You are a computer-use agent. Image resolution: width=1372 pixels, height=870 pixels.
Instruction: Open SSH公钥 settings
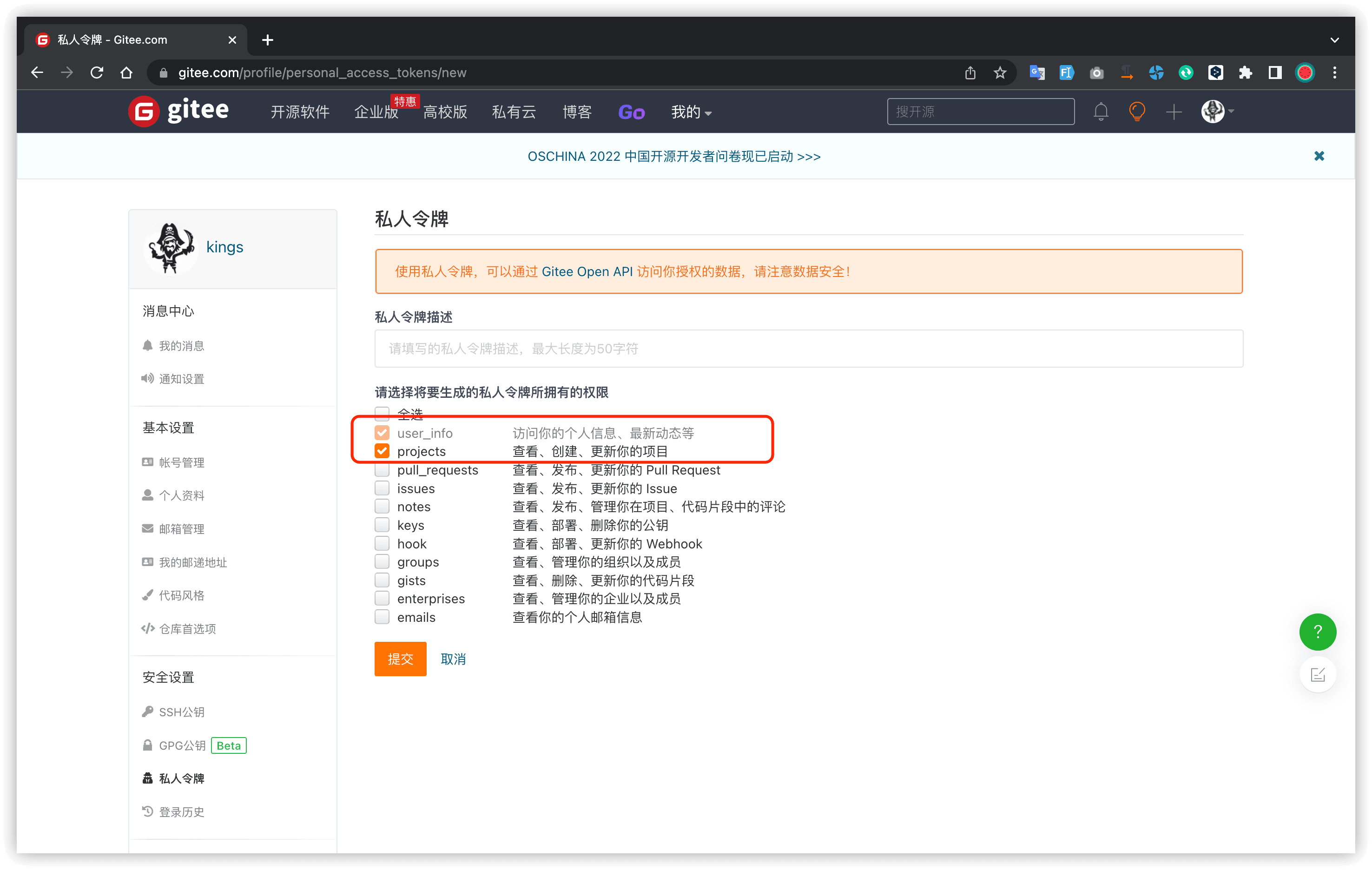181,711
